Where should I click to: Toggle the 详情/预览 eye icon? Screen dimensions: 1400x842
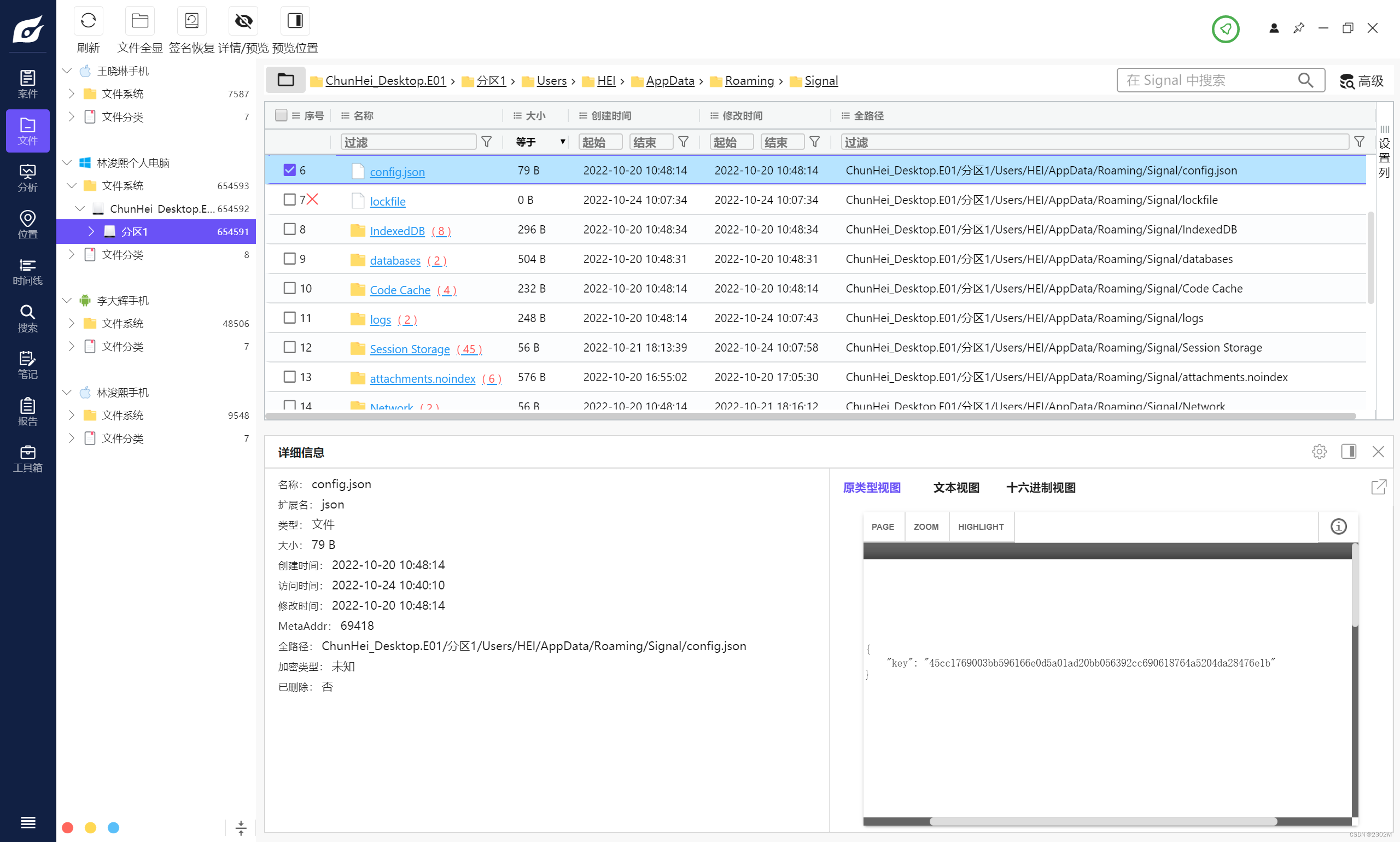click(x=243, y=21)
